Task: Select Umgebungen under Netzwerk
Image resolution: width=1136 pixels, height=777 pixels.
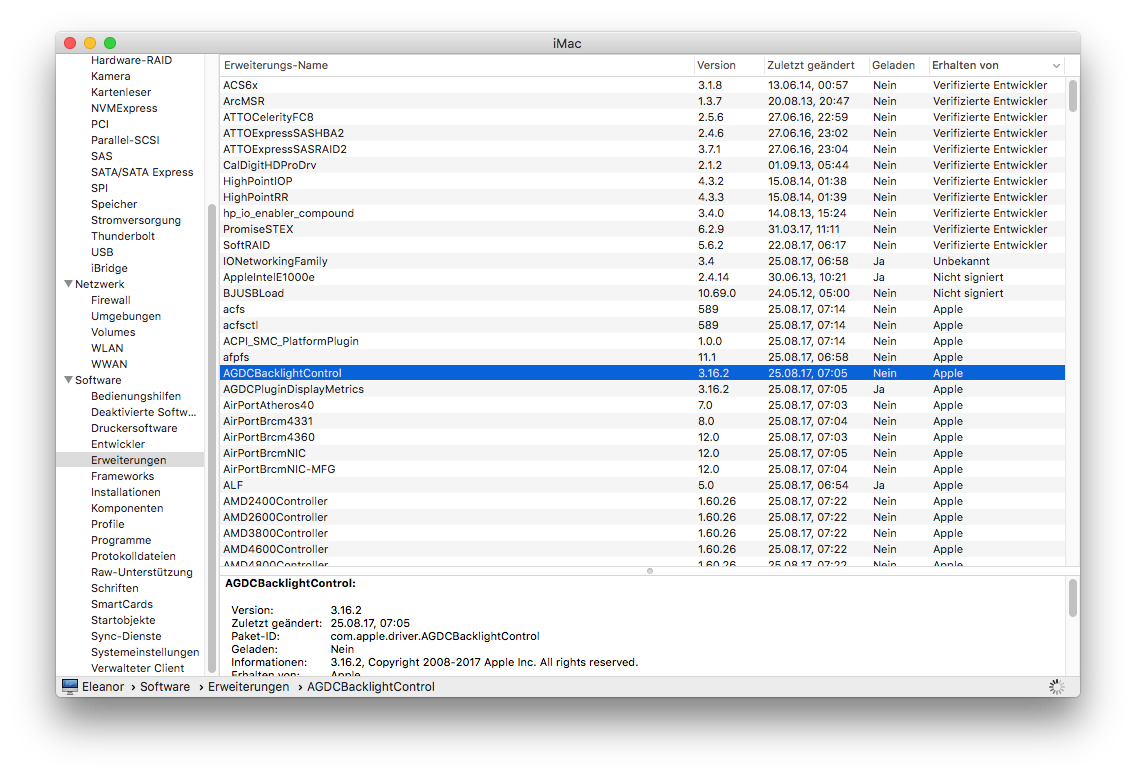Action: 126,316
